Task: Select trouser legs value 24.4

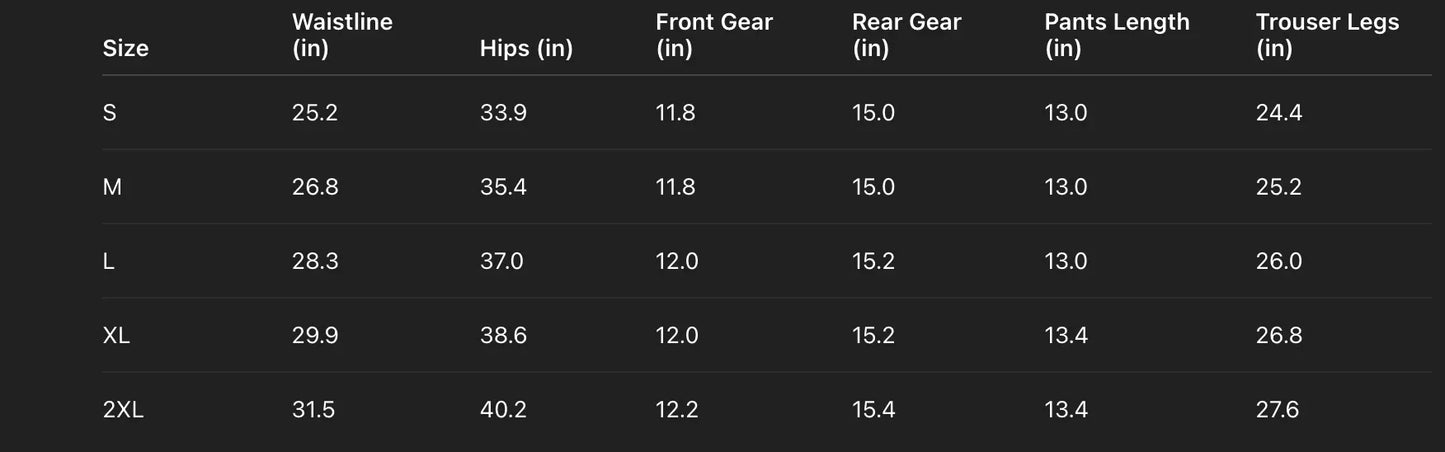Action: 1279,113
